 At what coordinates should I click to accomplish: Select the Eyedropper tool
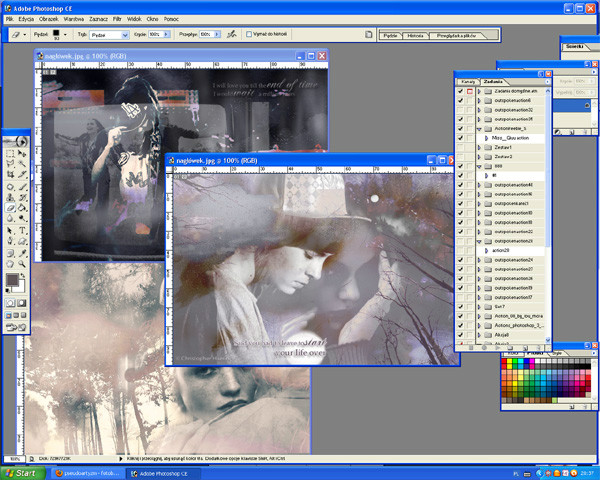22,253
